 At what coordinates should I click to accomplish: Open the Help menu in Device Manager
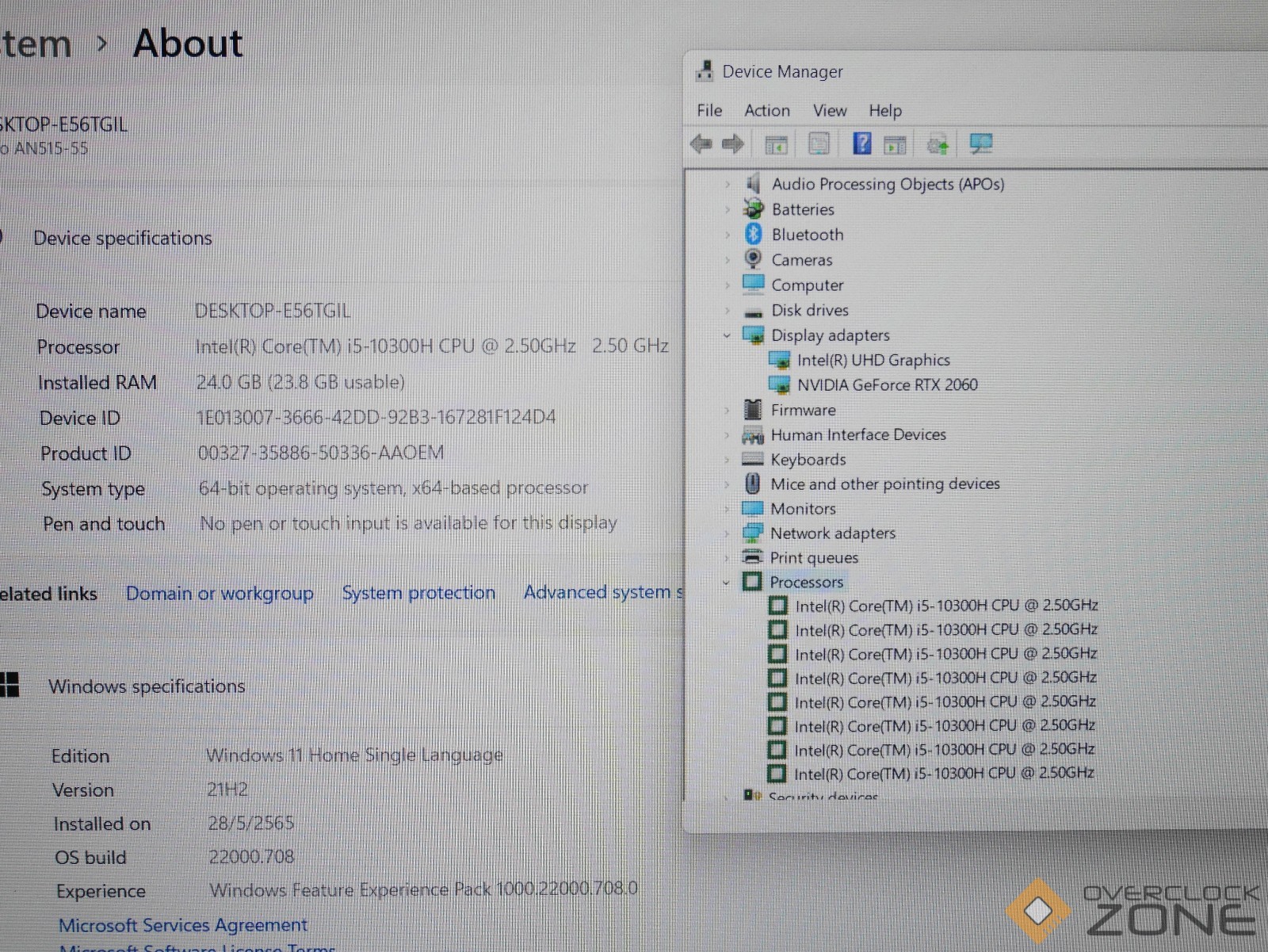click(885, 111)
